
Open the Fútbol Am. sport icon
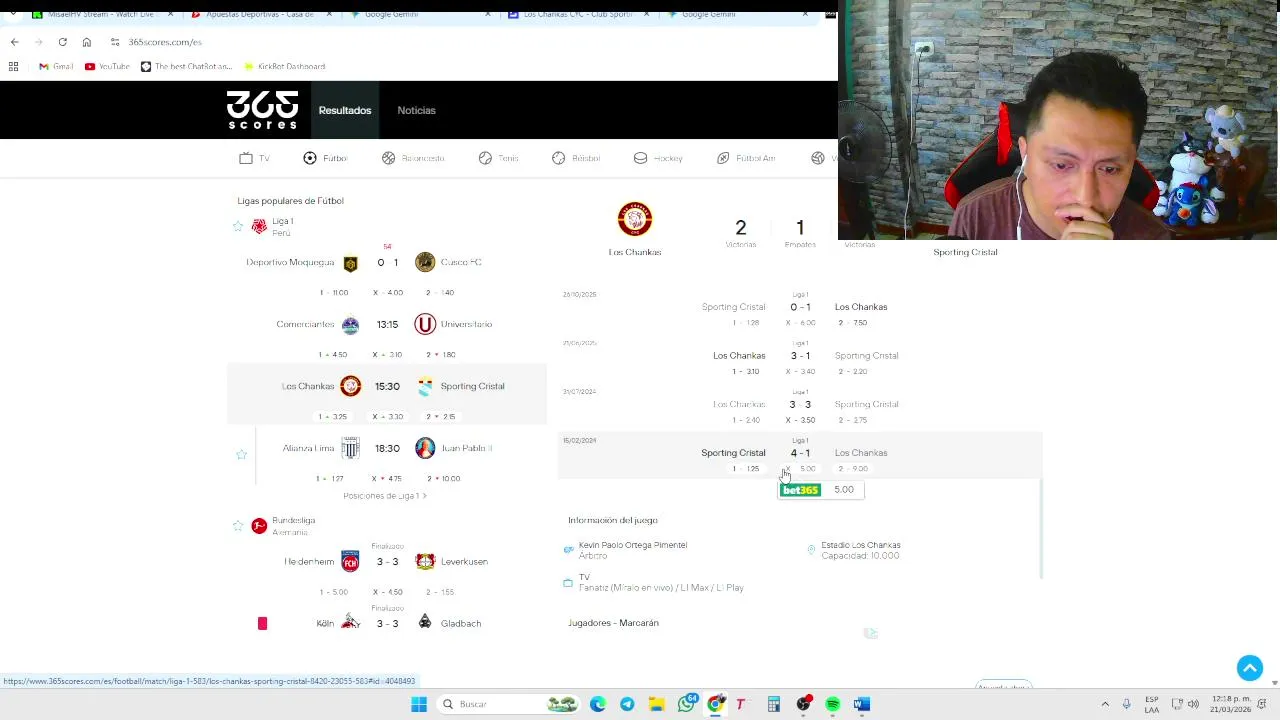pos(723,158)
